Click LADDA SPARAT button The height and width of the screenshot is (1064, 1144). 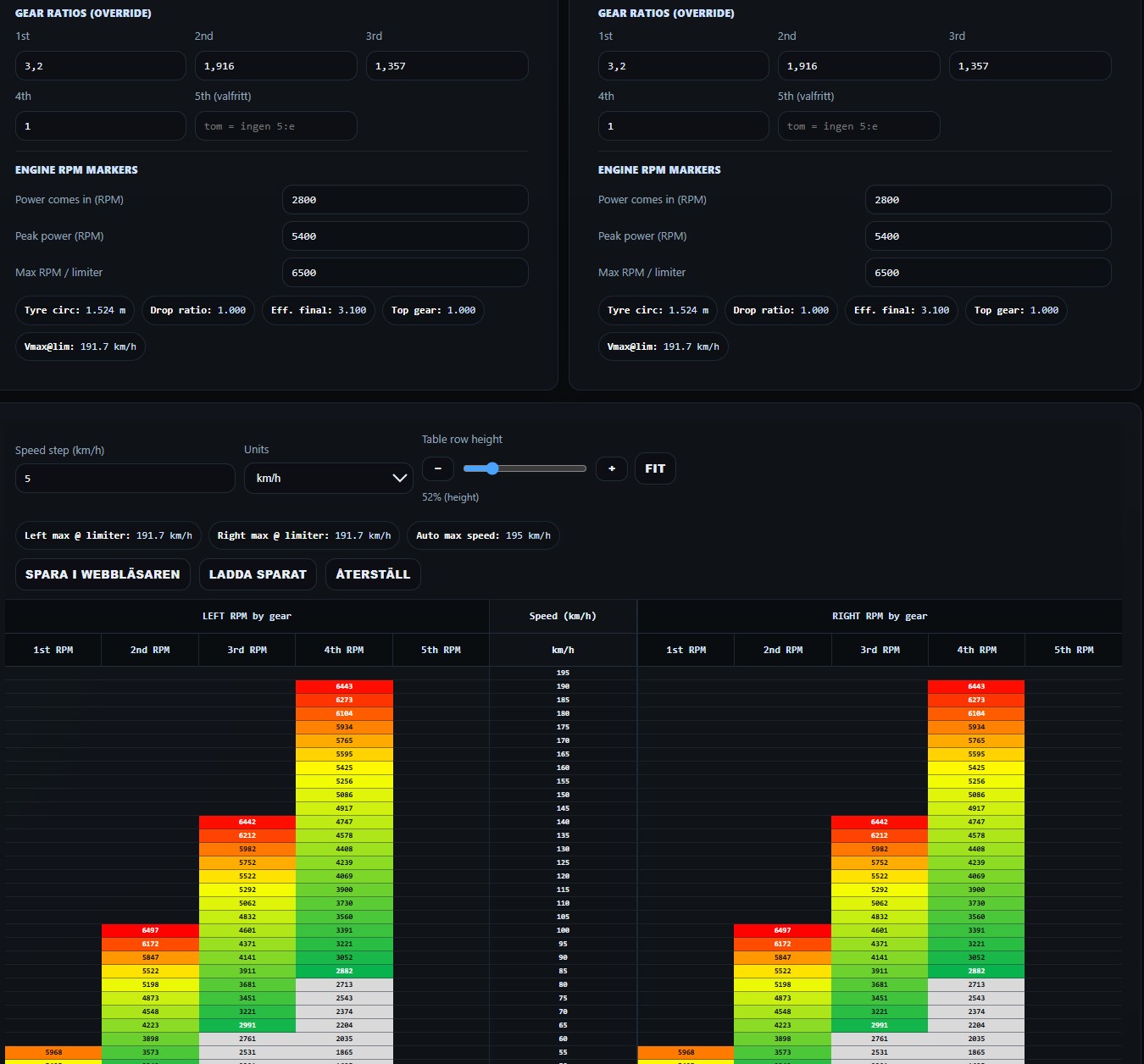258,574
